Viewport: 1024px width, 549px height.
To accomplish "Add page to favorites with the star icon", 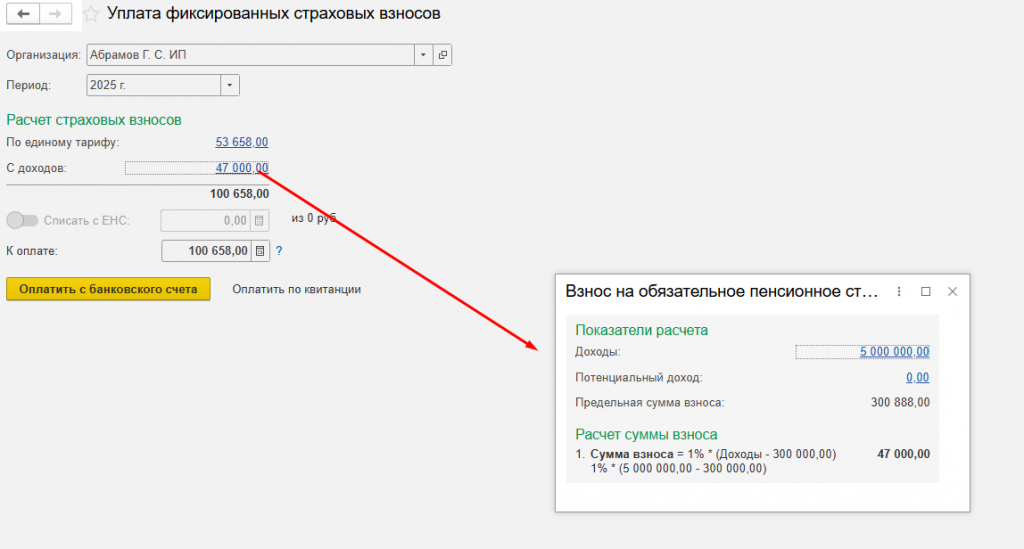I will (x=91, y=14).
